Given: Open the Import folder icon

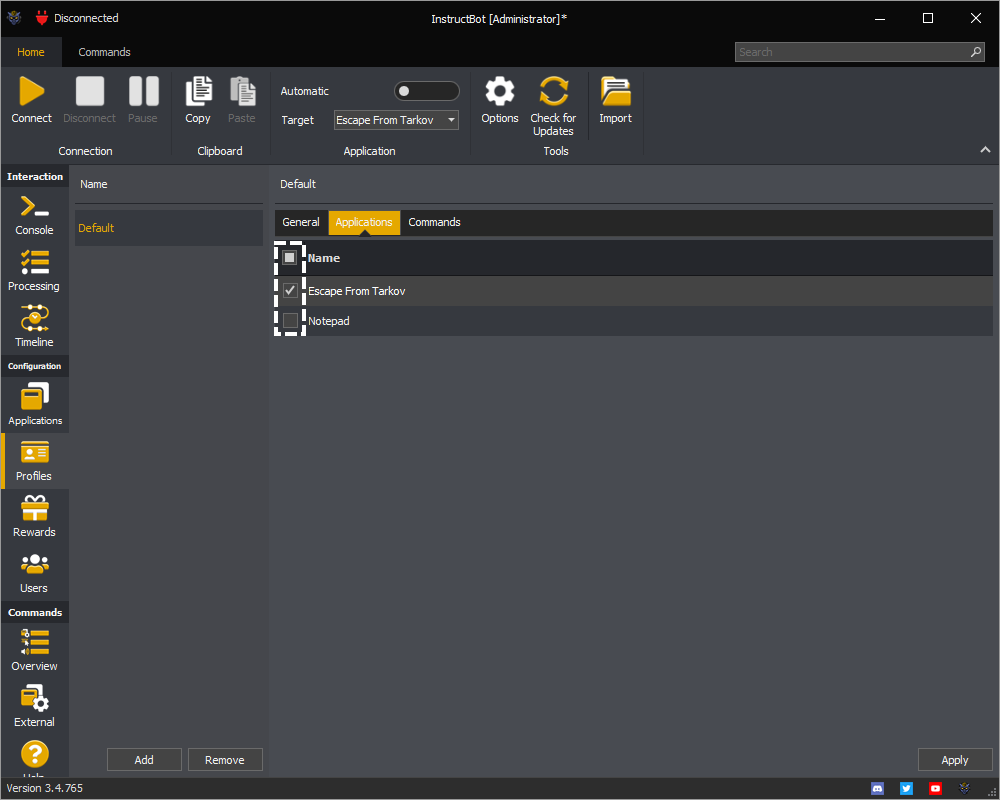Looking at the screenshot, I should pos(615,91).
